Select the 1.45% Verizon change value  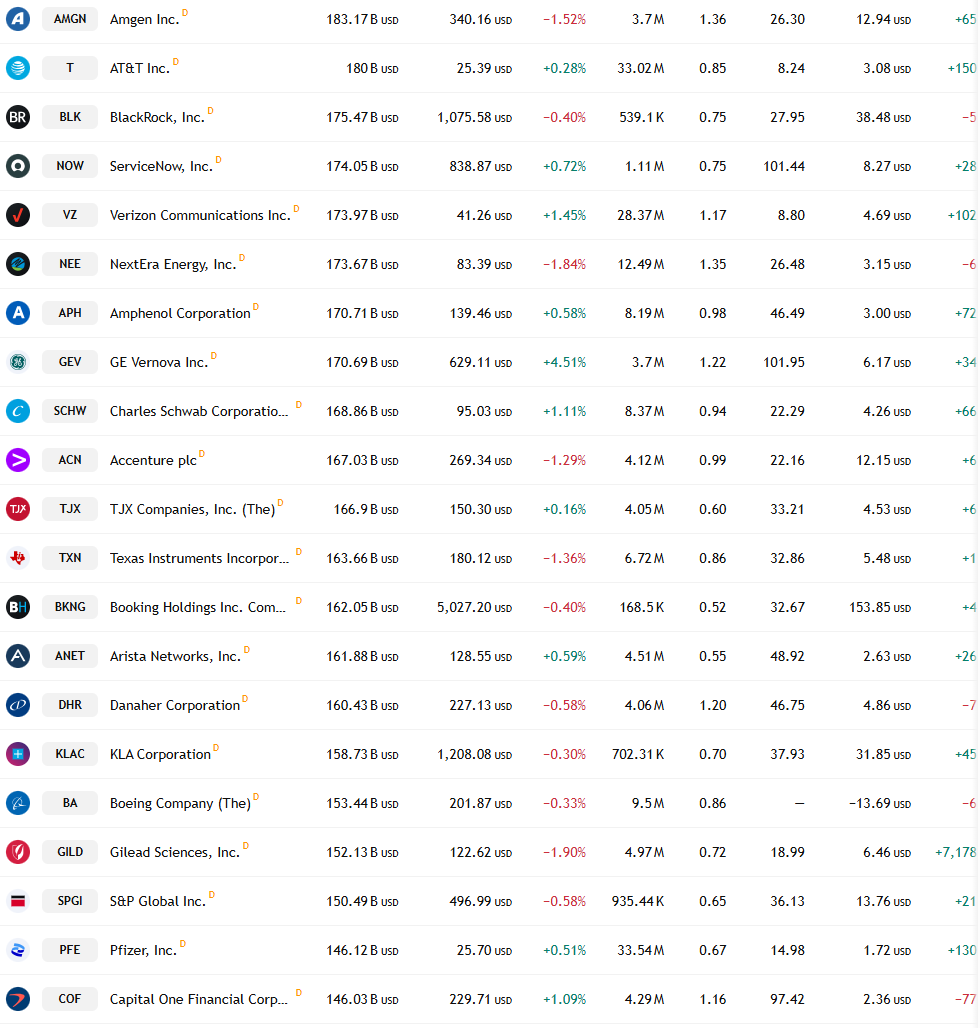(564, 216)
